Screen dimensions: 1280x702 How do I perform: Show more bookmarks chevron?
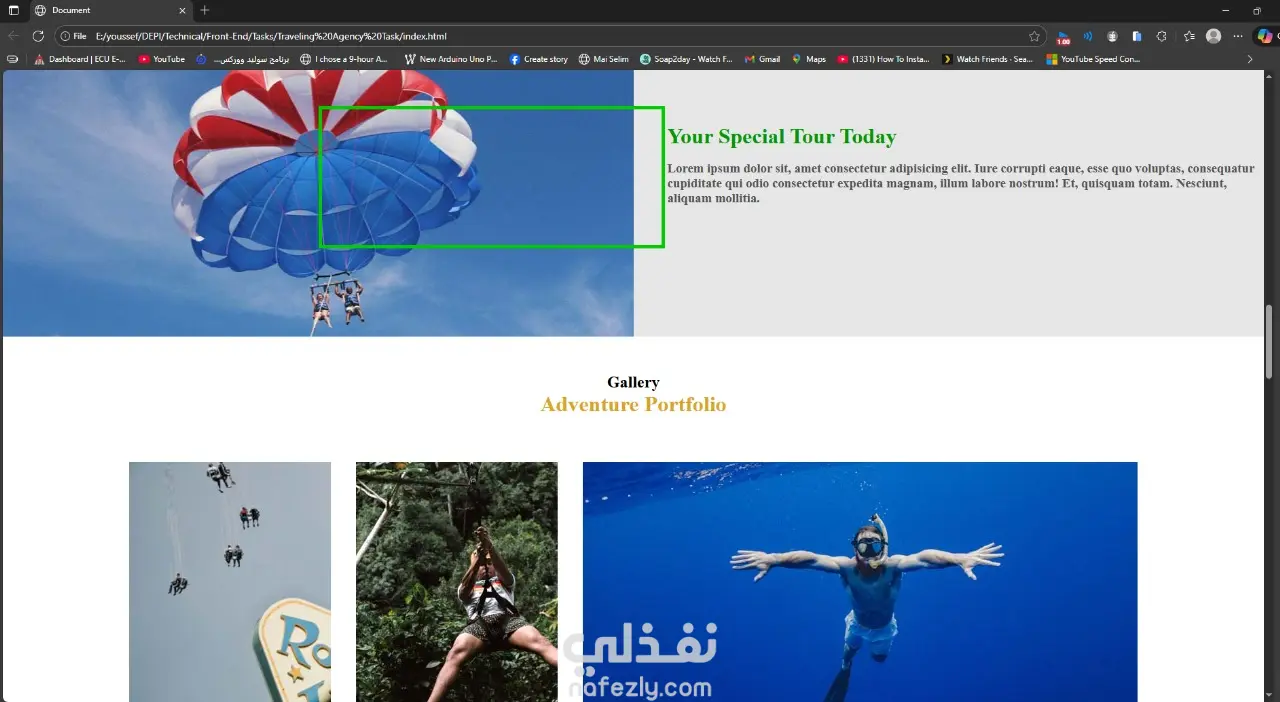tap(1249, 59)
